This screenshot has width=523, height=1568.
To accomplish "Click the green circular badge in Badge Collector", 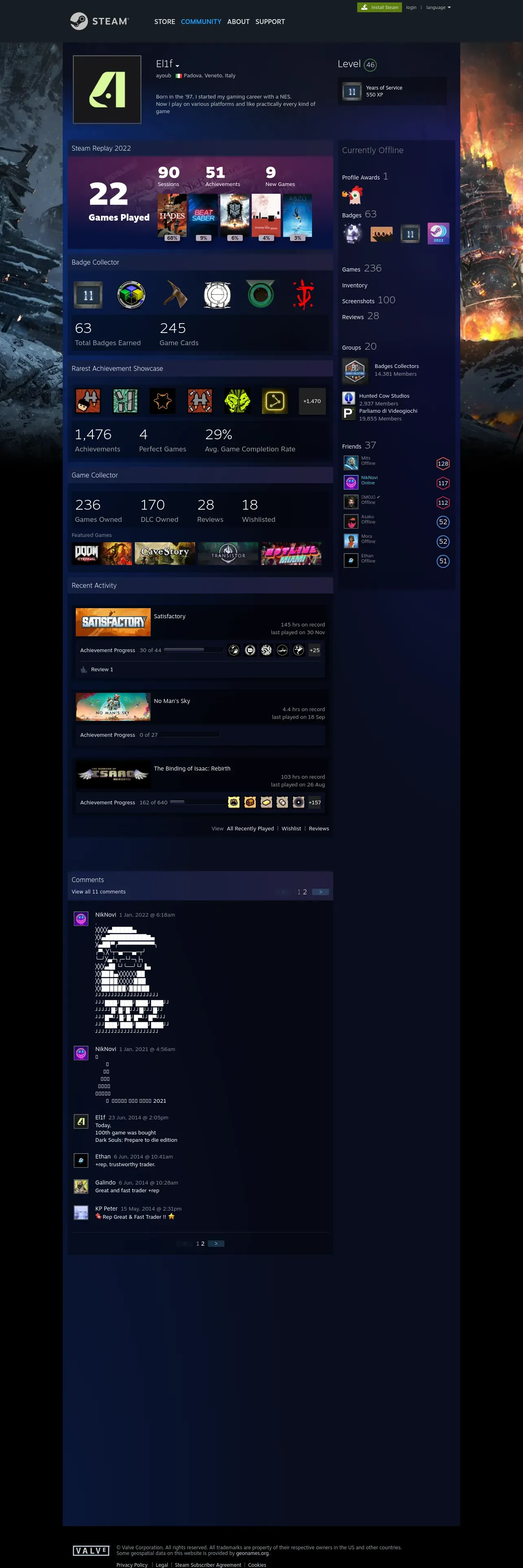I will (261, 295).
